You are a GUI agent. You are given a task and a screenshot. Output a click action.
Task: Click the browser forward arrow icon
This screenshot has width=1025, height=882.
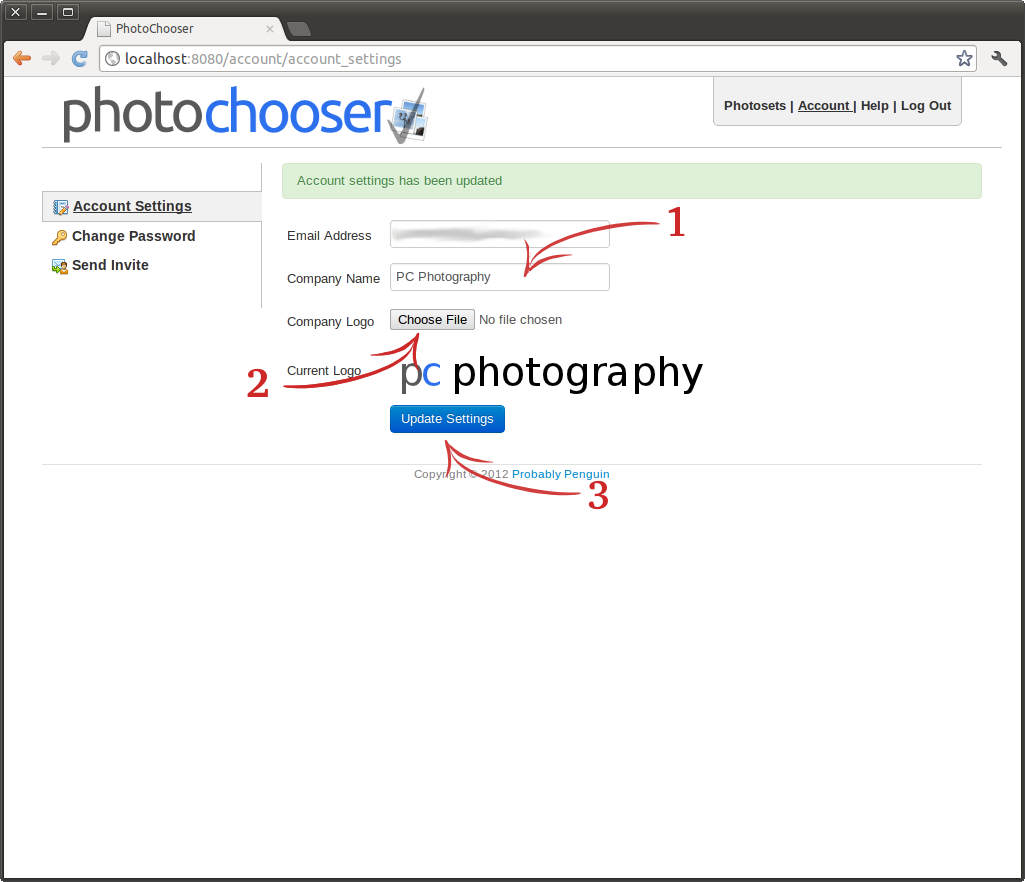[51, 58]
